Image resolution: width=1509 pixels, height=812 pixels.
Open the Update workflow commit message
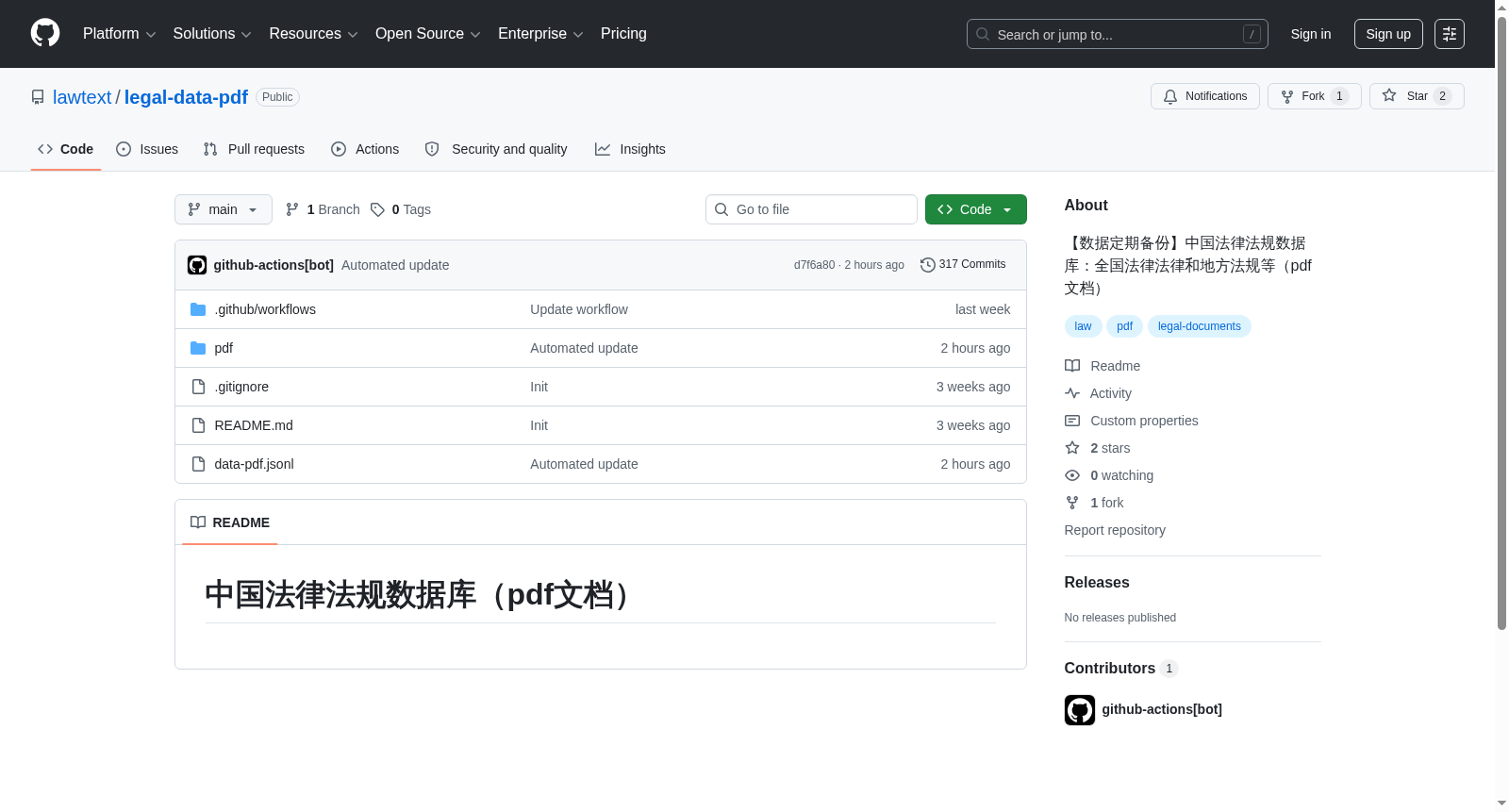(579, 309)
